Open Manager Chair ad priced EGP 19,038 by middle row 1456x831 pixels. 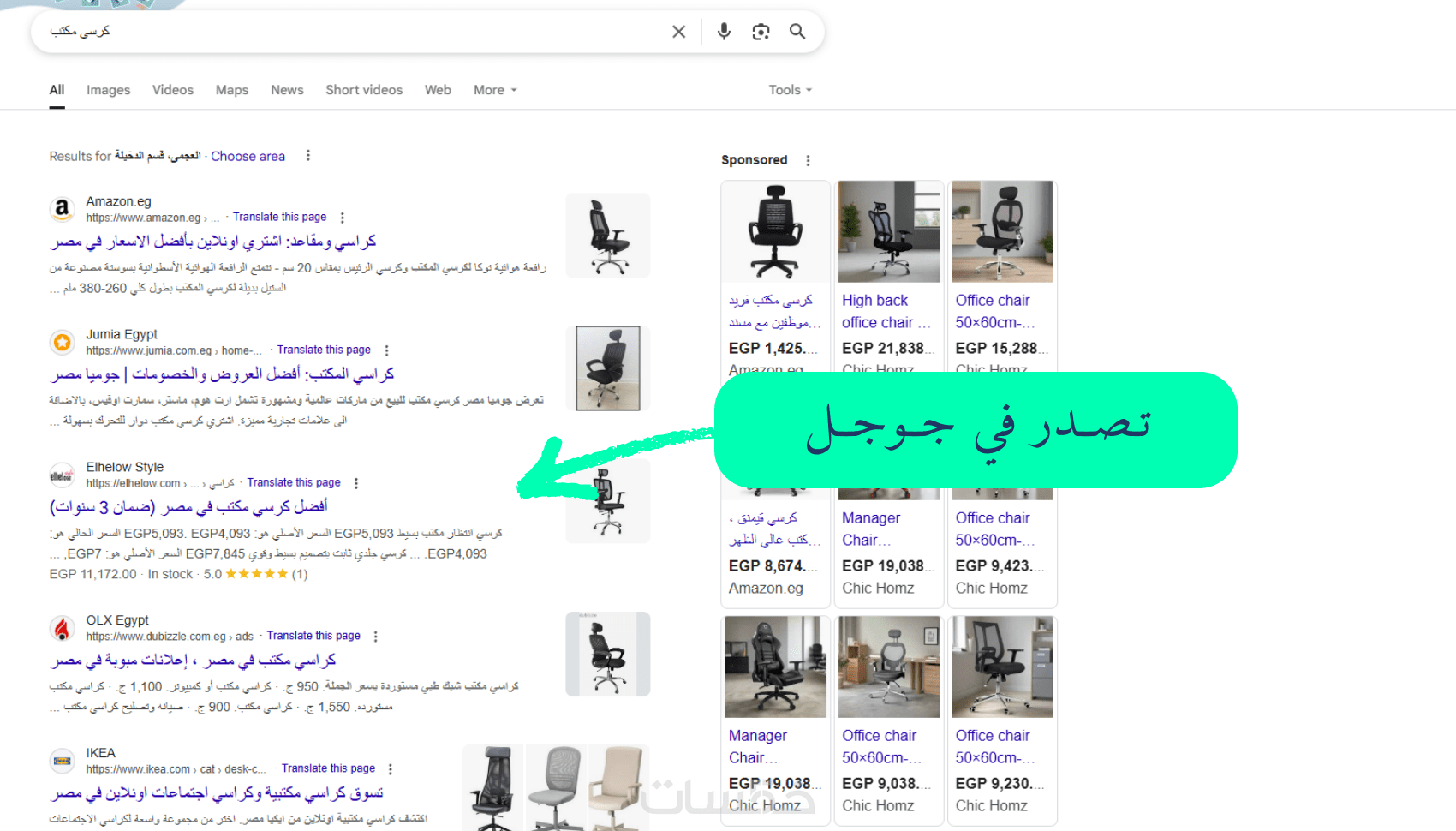click(x=870, y=529)
